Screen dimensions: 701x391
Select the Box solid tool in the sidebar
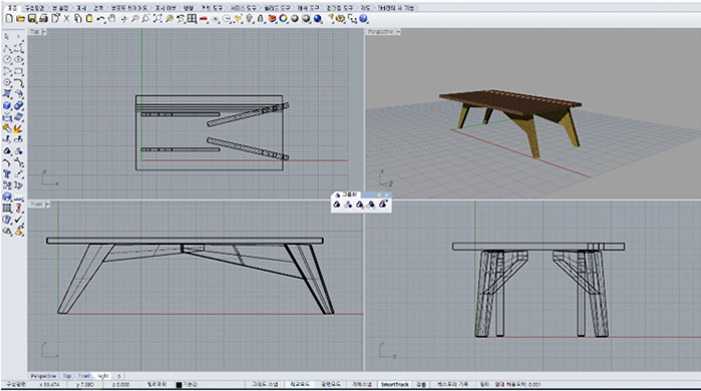pyautogui.click(x=7, y=105)
